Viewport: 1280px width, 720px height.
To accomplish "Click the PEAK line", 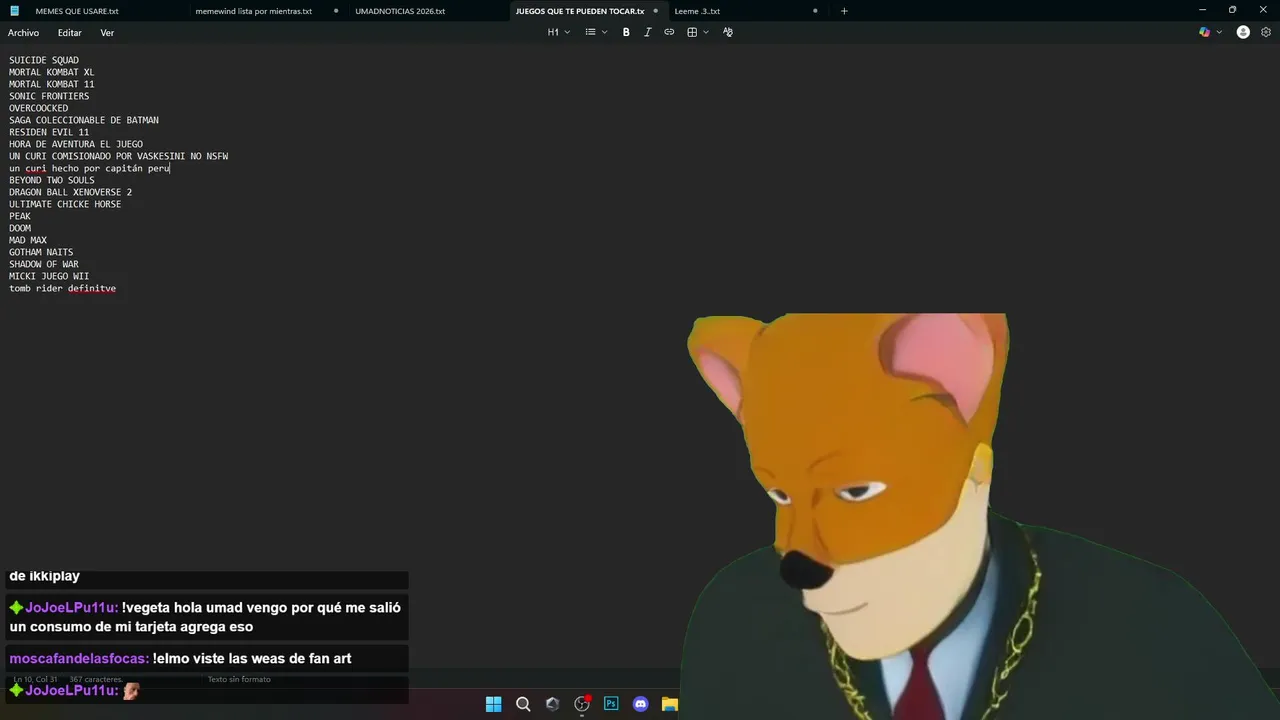I will [20, 216].
